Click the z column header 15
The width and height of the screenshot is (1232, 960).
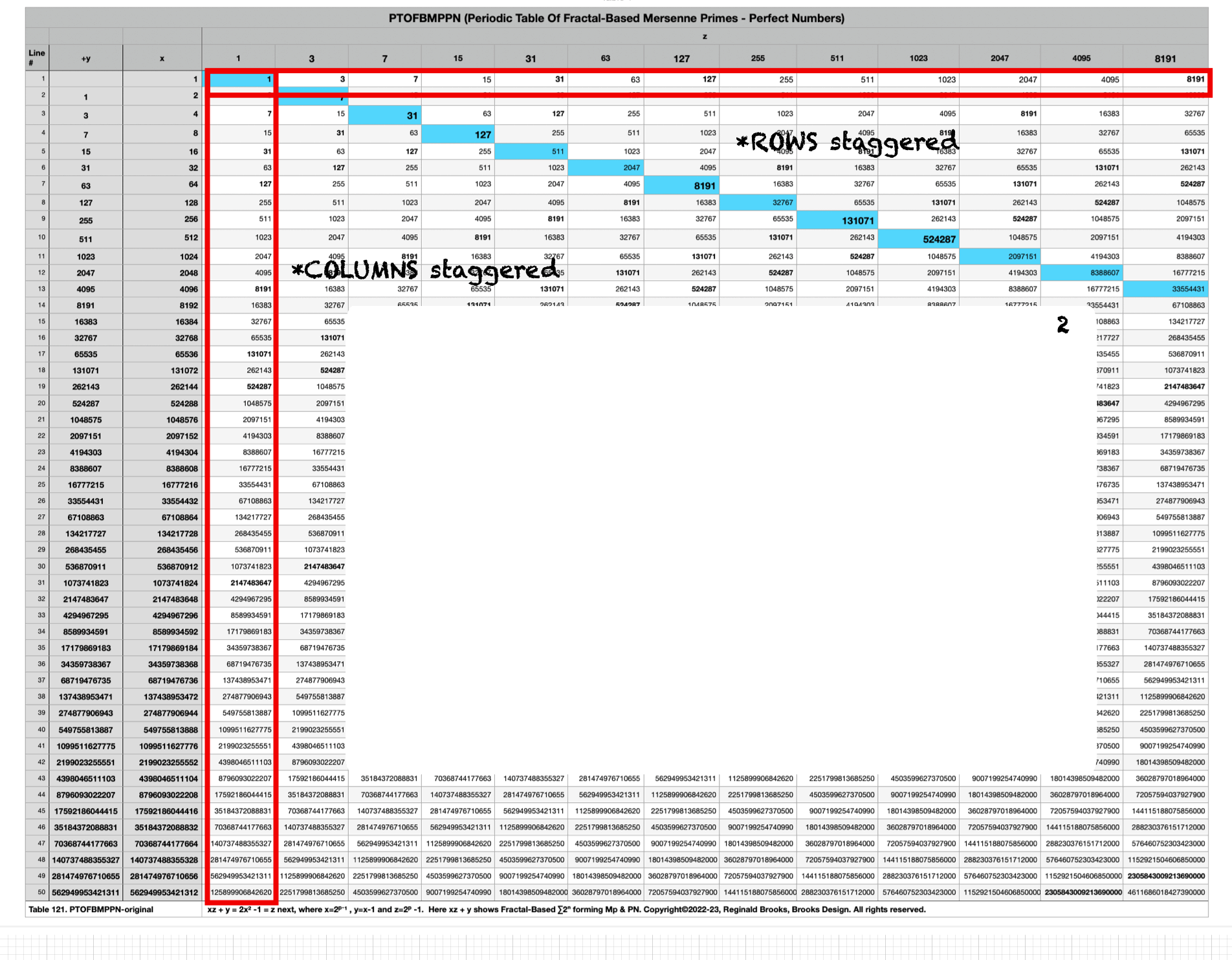(x=458, y=58)
